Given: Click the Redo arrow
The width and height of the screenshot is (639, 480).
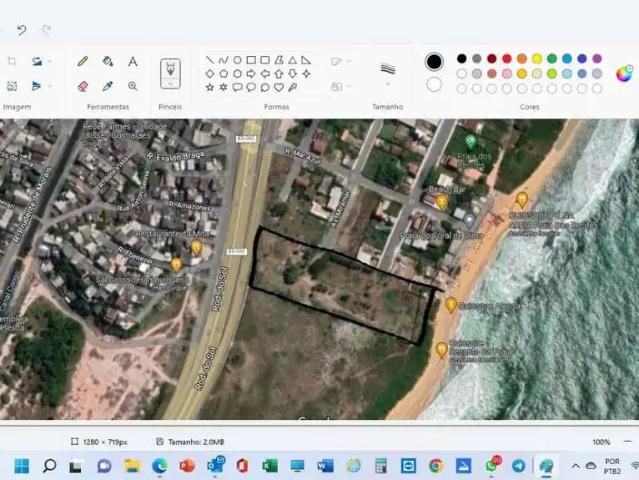Looking at the screenshot, I should pyautogui.click(x=46, y=30).
